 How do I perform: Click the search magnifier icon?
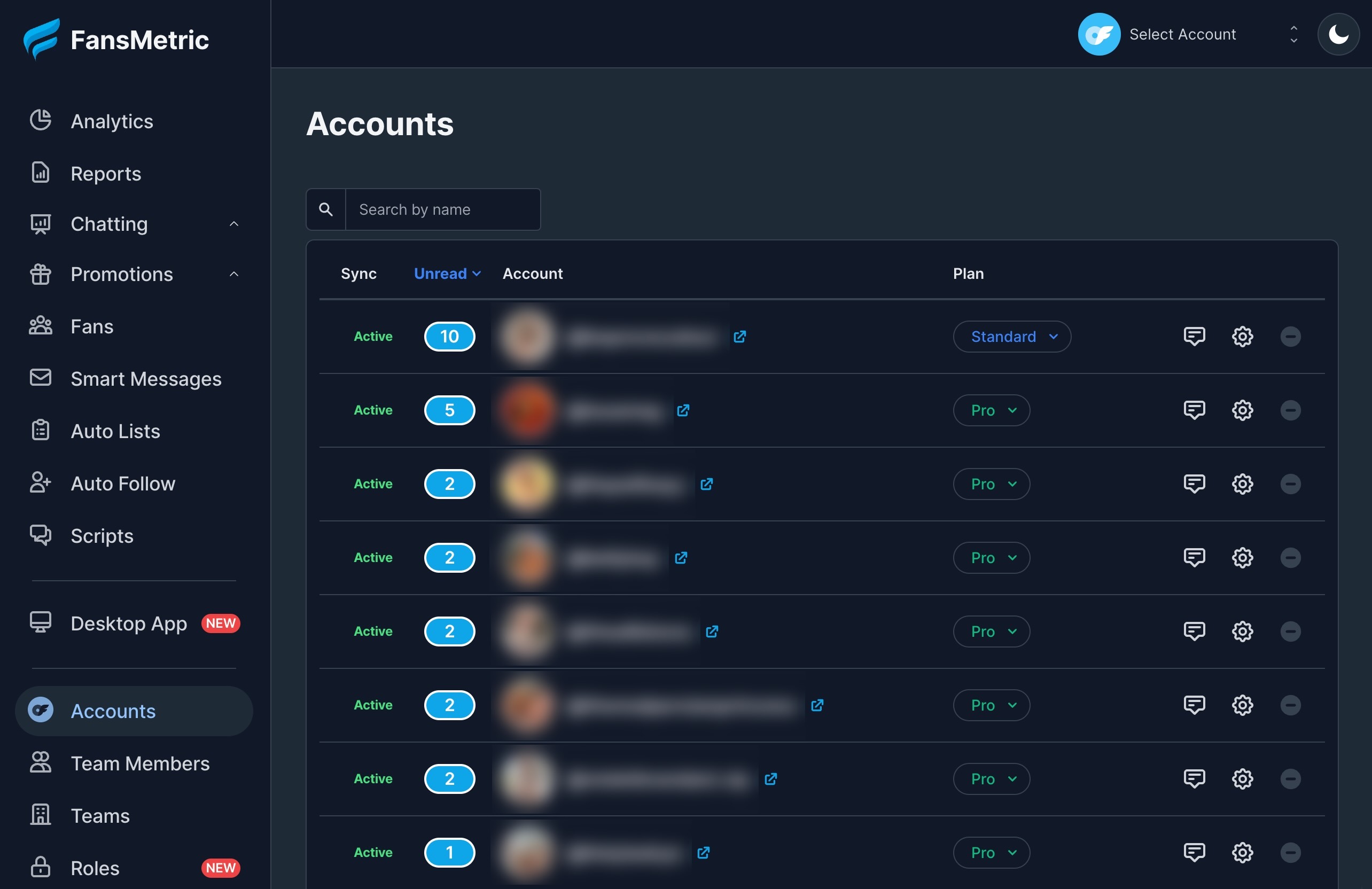pos(326,209)
